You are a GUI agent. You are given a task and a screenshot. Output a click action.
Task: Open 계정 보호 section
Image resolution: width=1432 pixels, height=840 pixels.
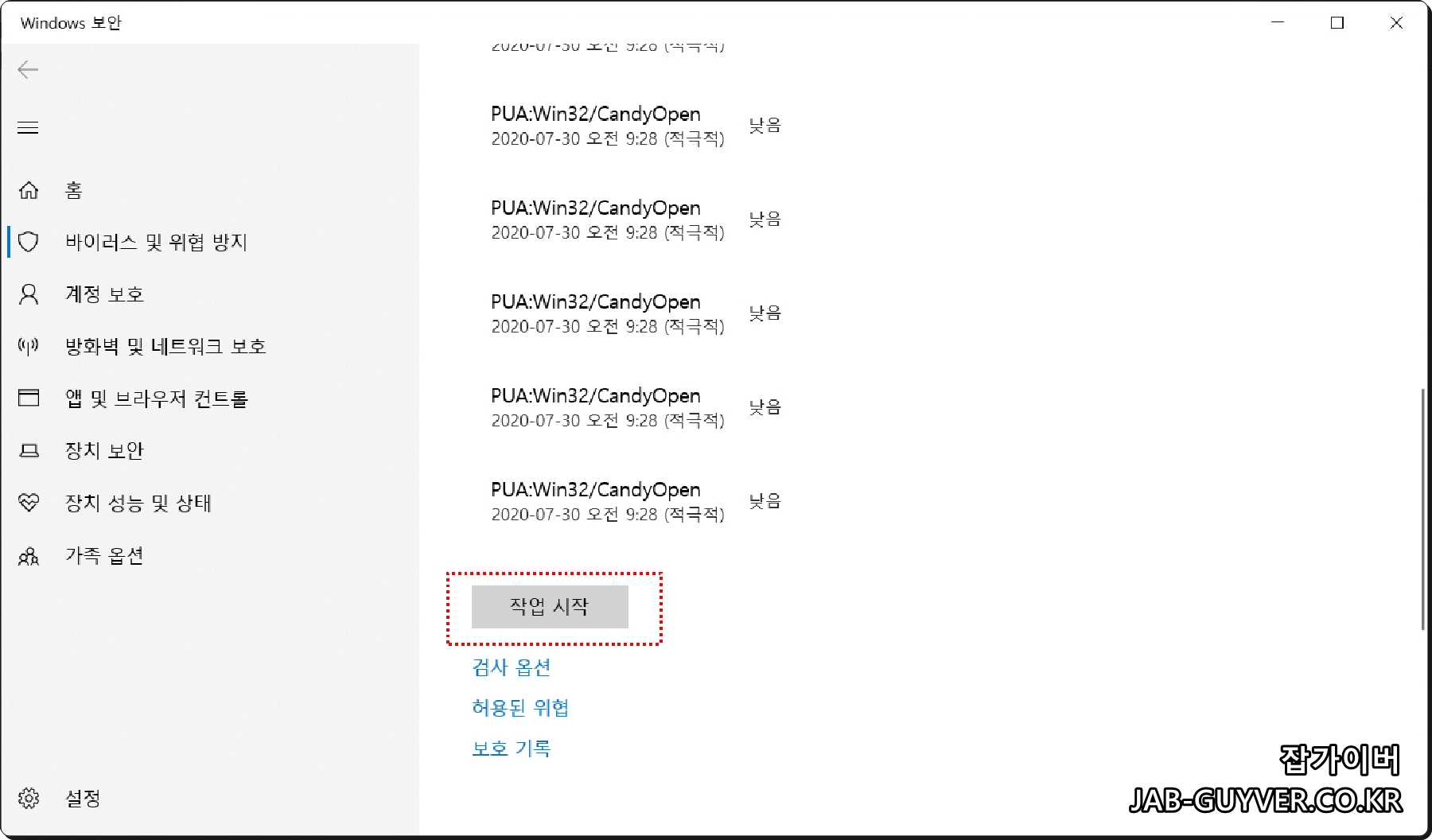pos(104,294)
